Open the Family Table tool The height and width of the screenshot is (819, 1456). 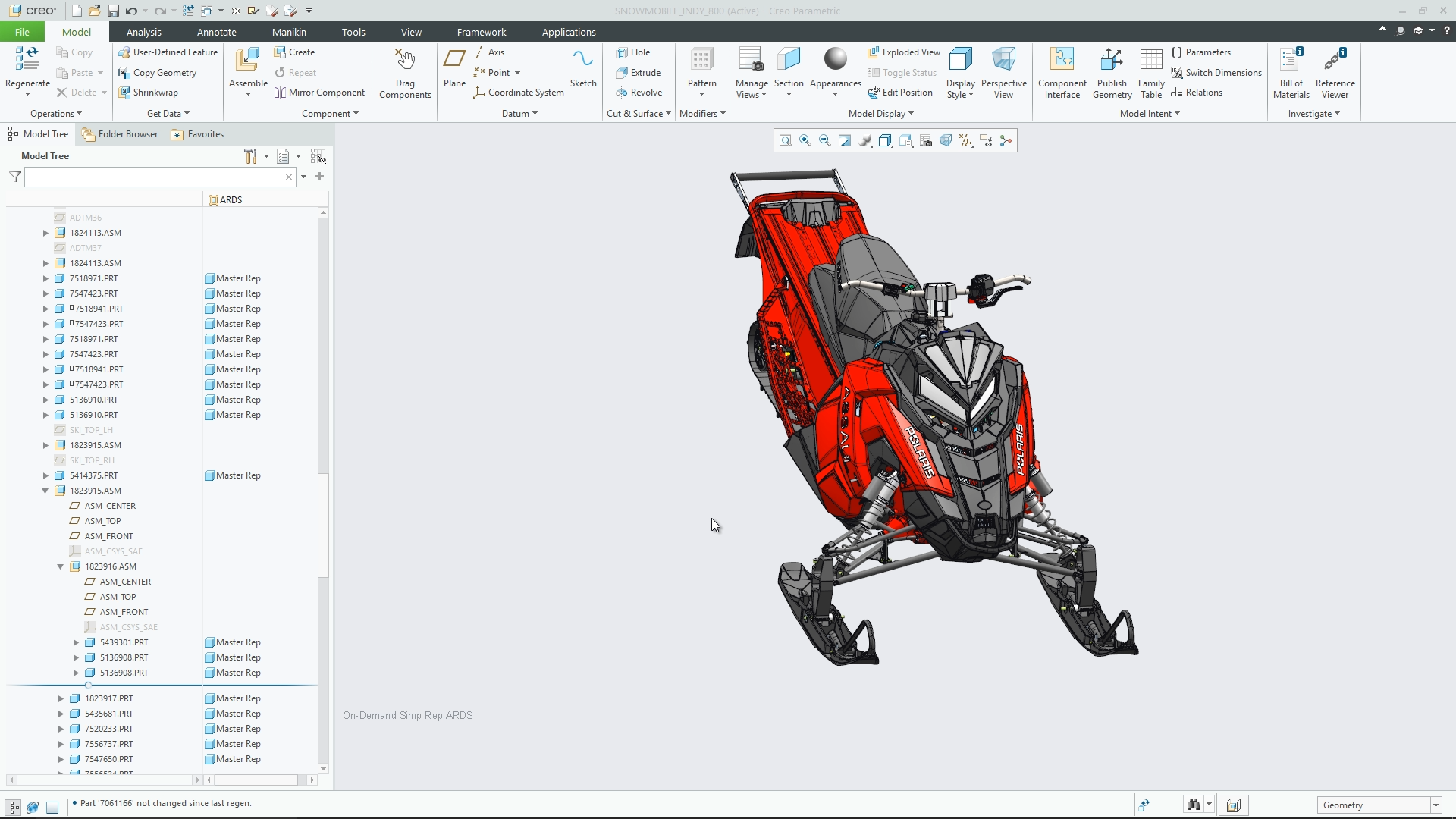(1150, 72)
